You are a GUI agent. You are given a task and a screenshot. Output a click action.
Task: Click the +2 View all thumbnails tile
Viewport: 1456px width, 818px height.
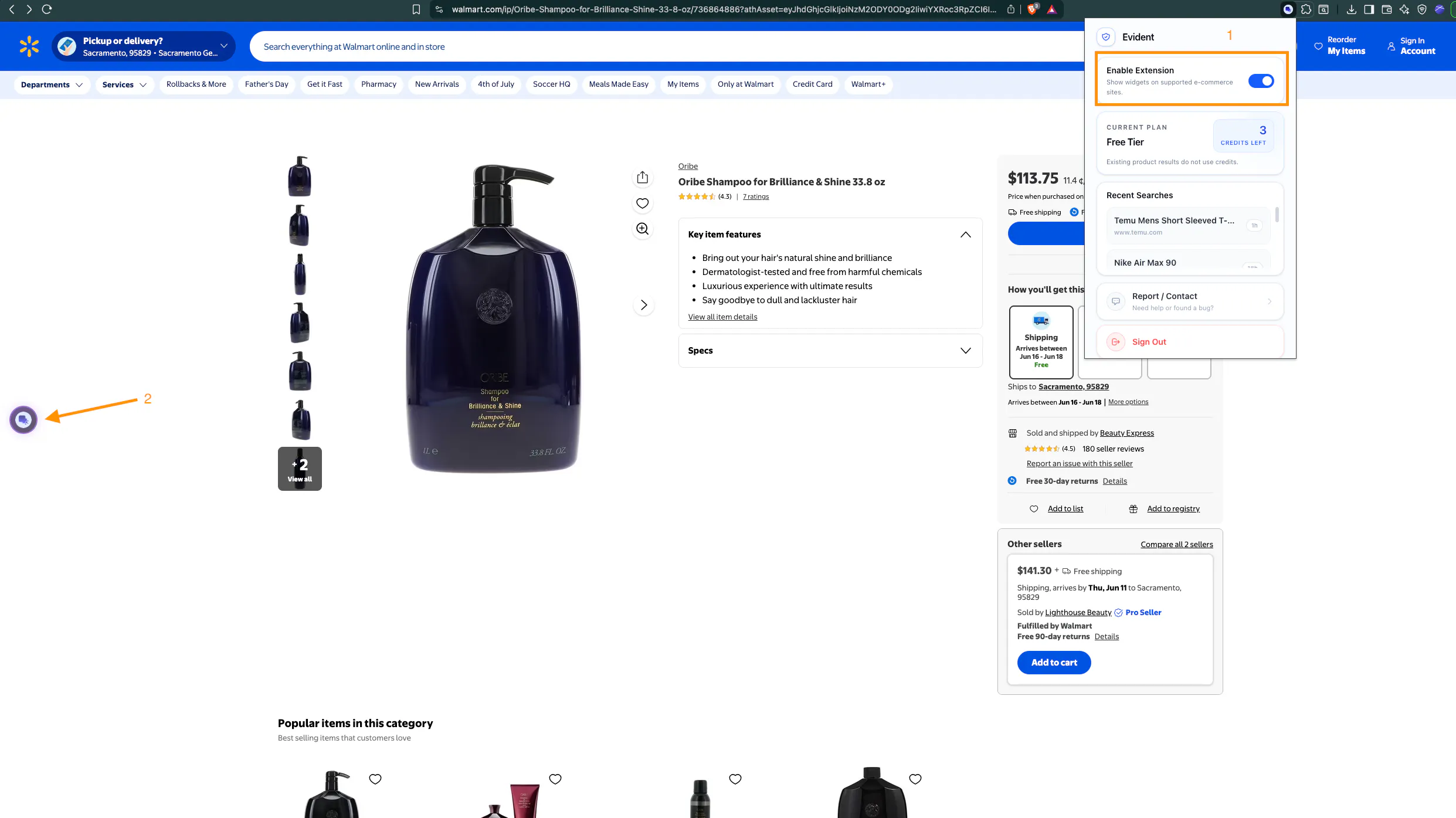[x=300, y=469]
